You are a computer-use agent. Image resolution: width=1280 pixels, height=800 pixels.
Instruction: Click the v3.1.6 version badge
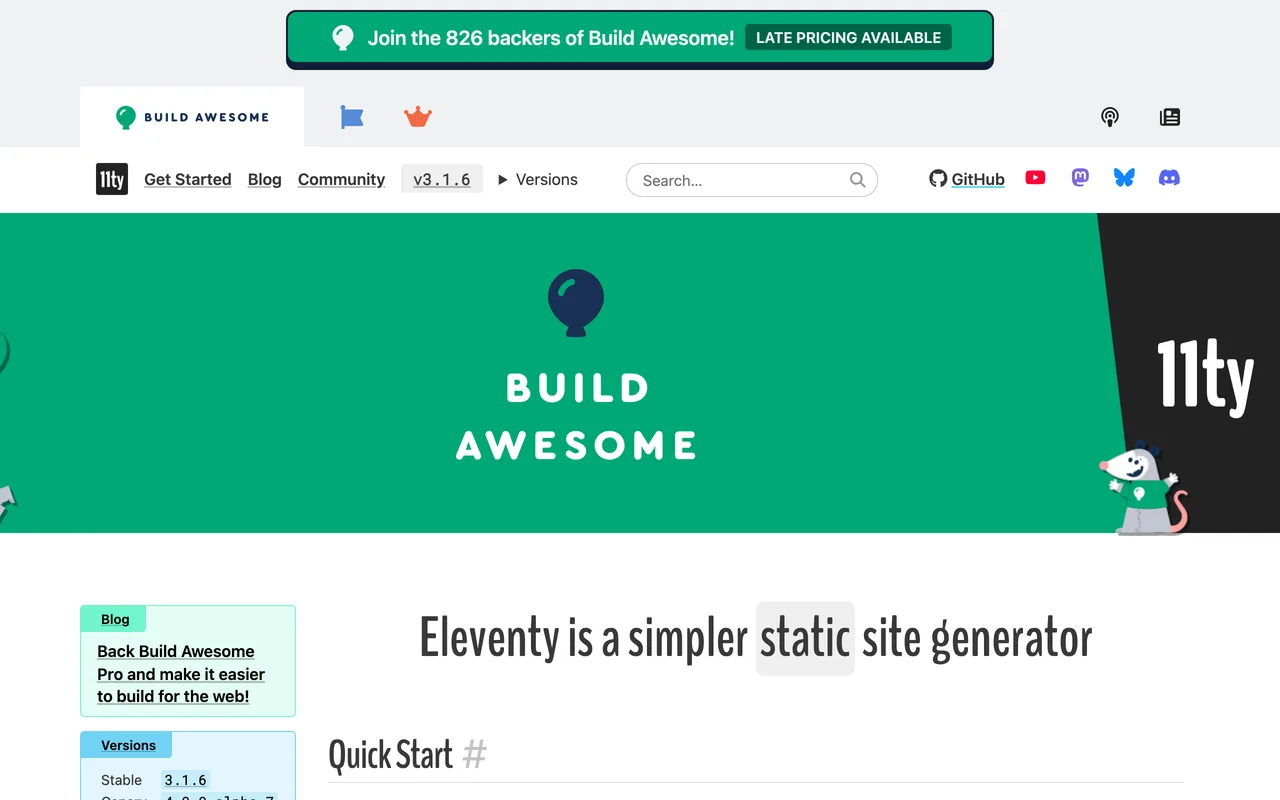tap(442, 180)
